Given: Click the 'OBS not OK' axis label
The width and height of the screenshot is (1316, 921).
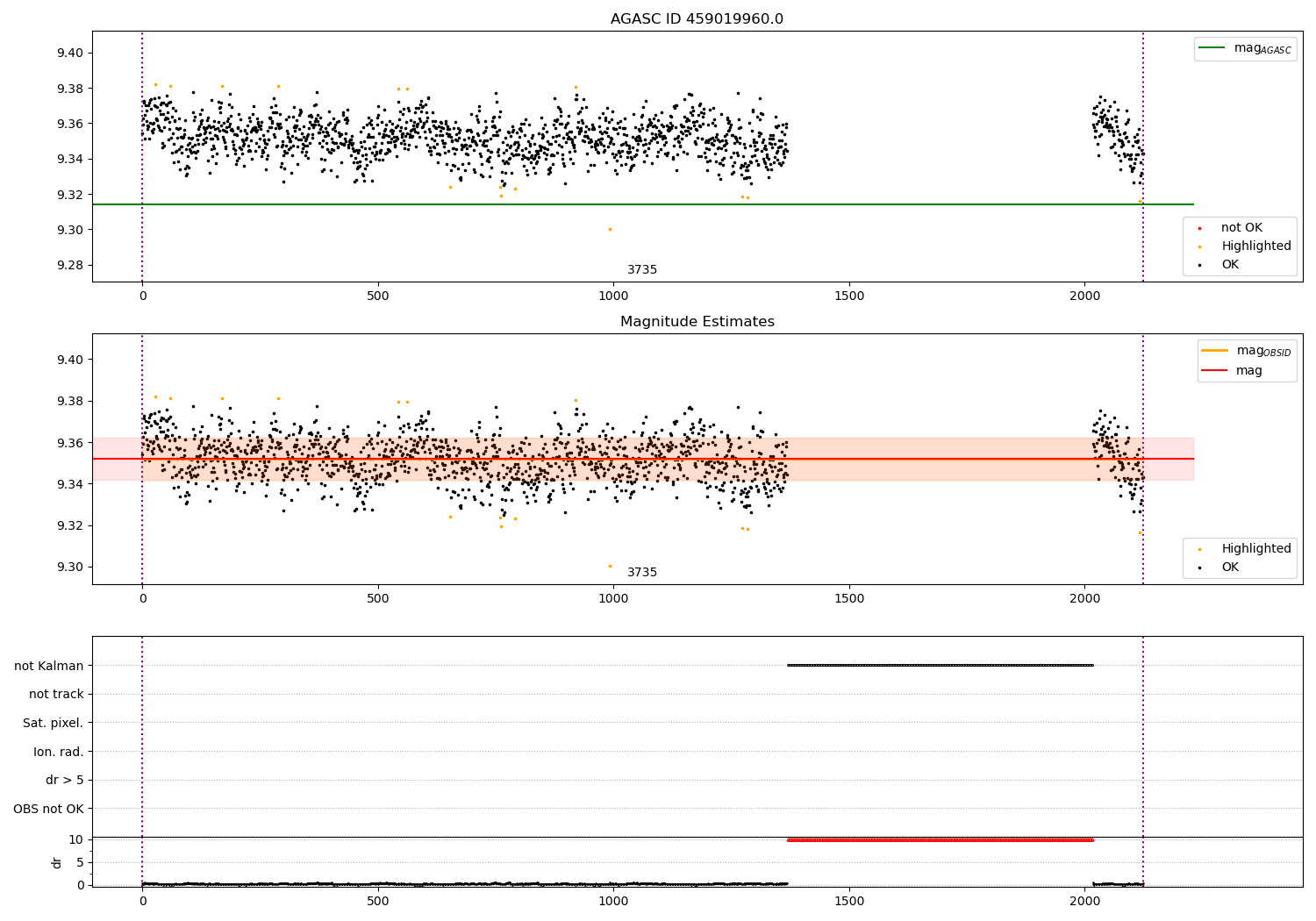Looking at the screenshot, I should pyautogui.click(x=49, y=810).
